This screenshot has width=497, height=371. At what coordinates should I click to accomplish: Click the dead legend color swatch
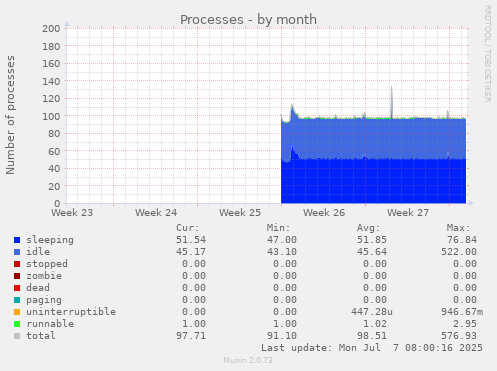click(x=17, y=288)
